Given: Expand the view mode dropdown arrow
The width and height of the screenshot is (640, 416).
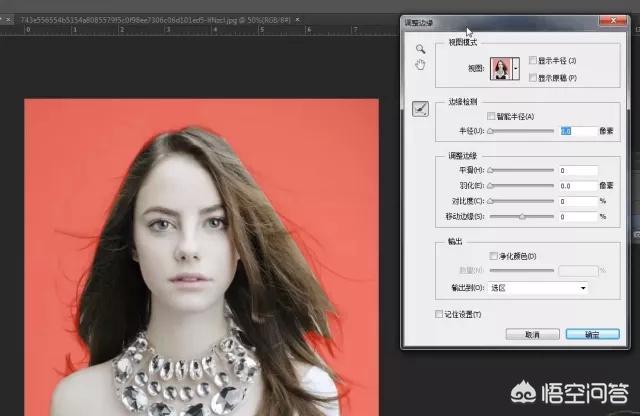Looking at the screenshot, I should coord(516,69).
